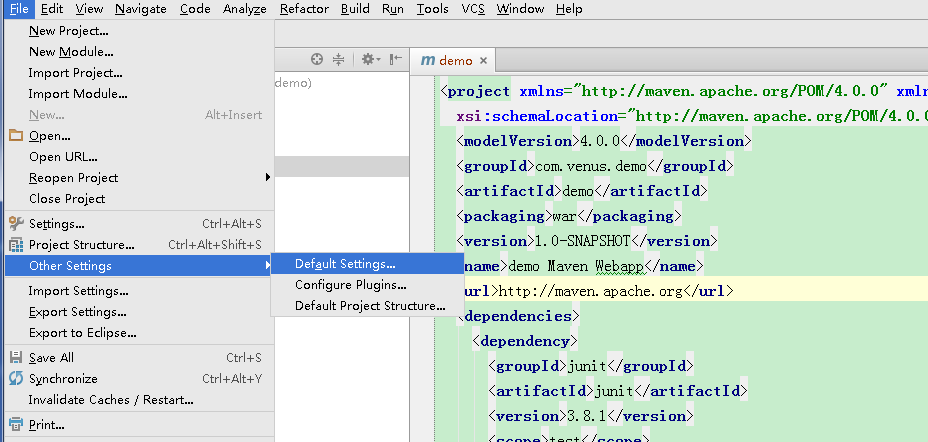The height and width of the screenshot is (442, 928).
Task: Click the groupId com.venus.demo line
Action: (x=595, y=166)
